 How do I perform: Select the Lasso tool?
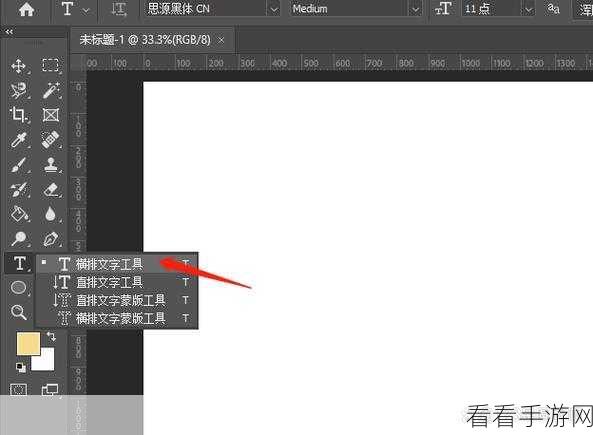click(x=19, y=91)
